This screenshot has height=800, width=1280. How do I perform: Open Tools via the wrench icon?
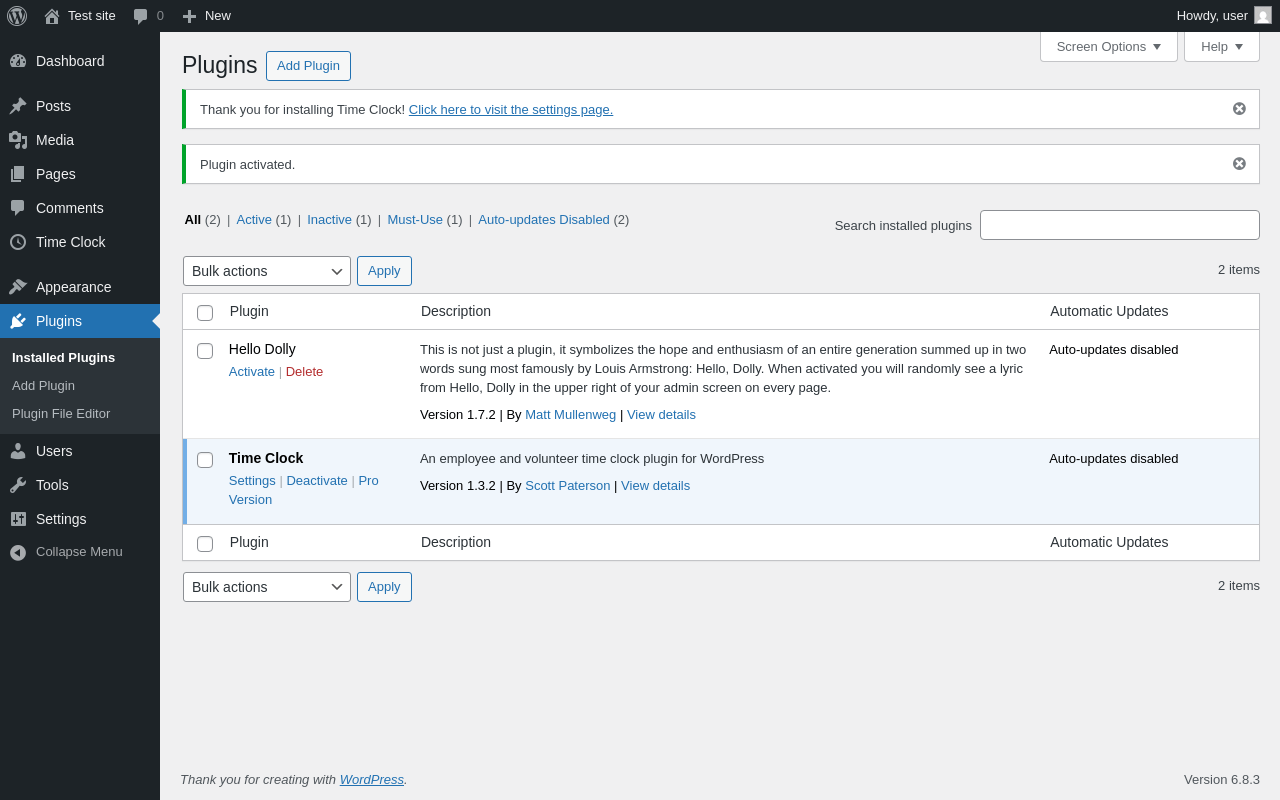tap(18, 485)
